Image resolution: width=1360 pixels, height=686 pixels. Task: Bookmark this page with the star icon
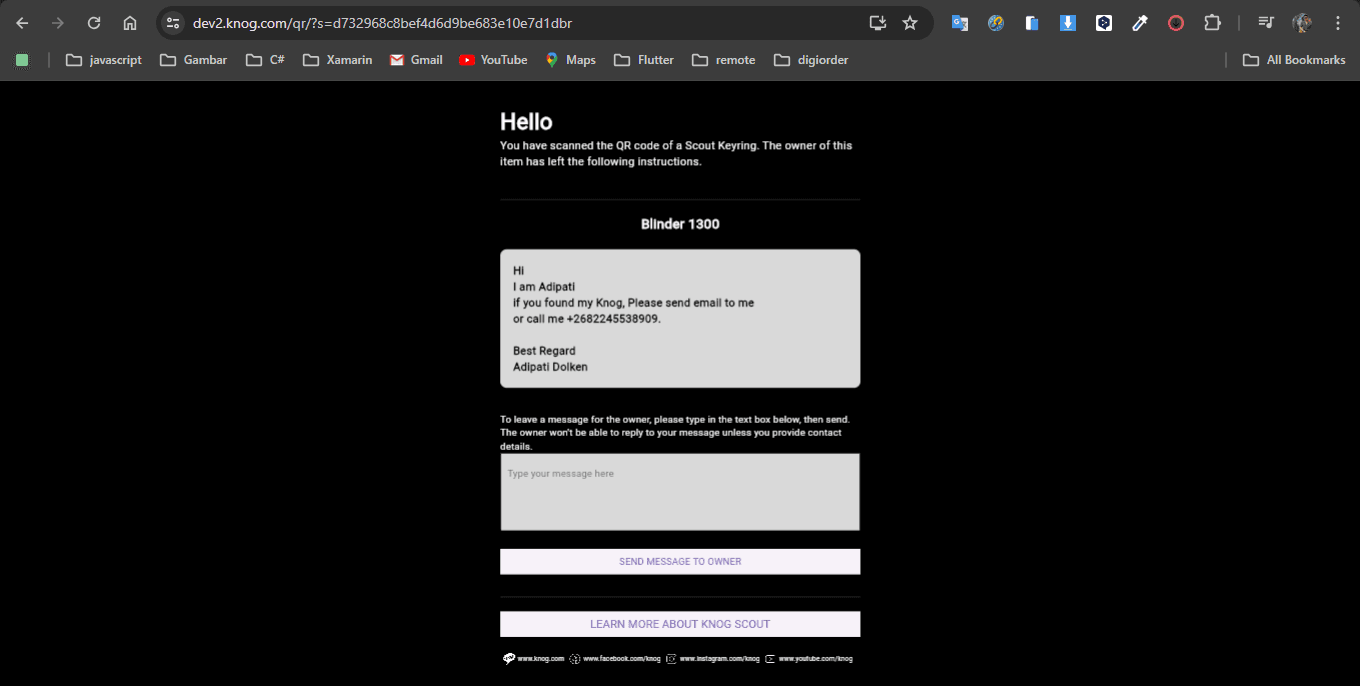(910, 23)
